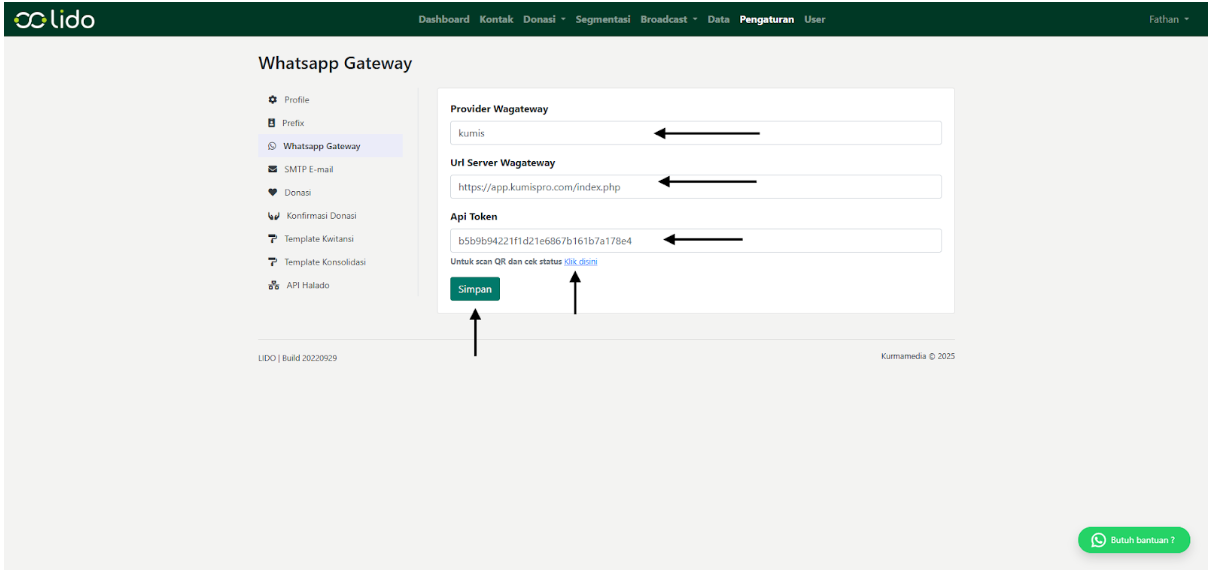Expand the Donasi dropdown in navbar
This screenshot has height=571, width=1212.
point(544,19)
